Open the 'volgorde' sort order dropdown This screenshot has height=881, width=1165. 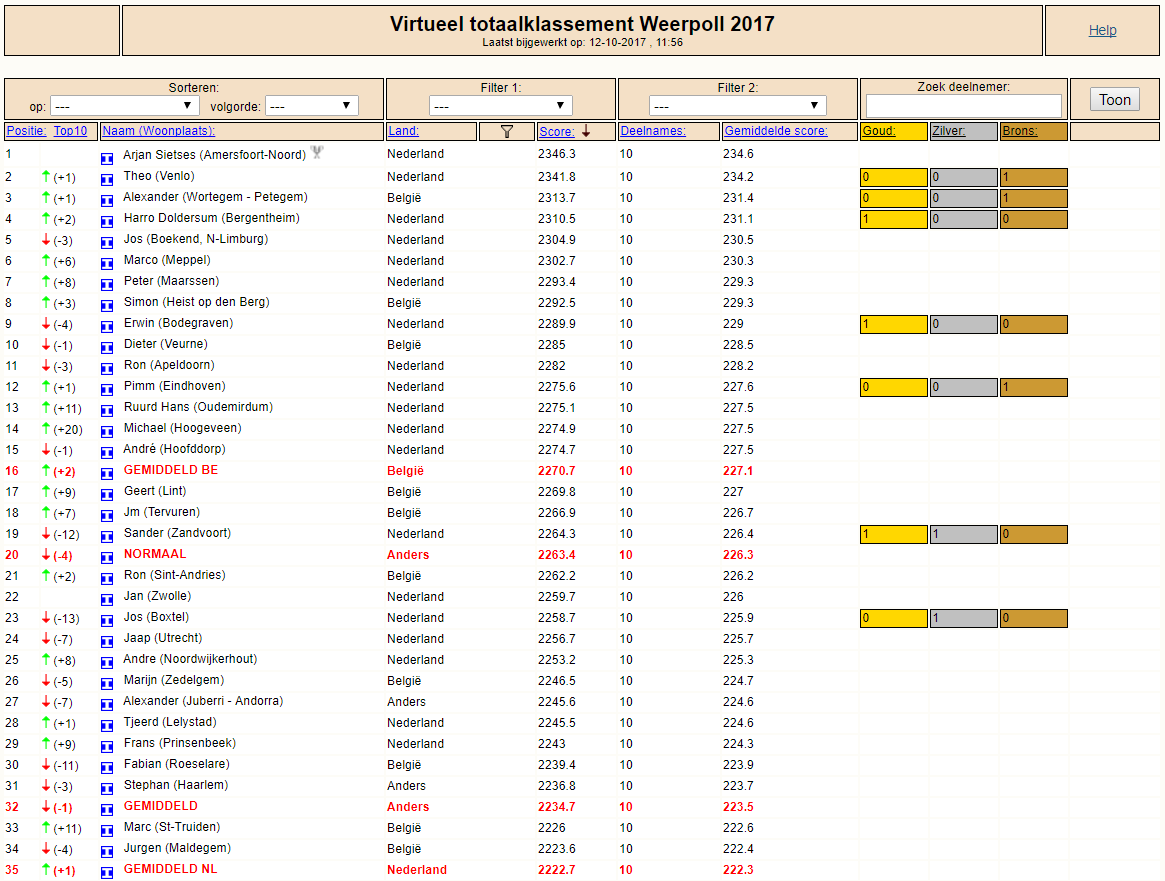click(311, 106)
